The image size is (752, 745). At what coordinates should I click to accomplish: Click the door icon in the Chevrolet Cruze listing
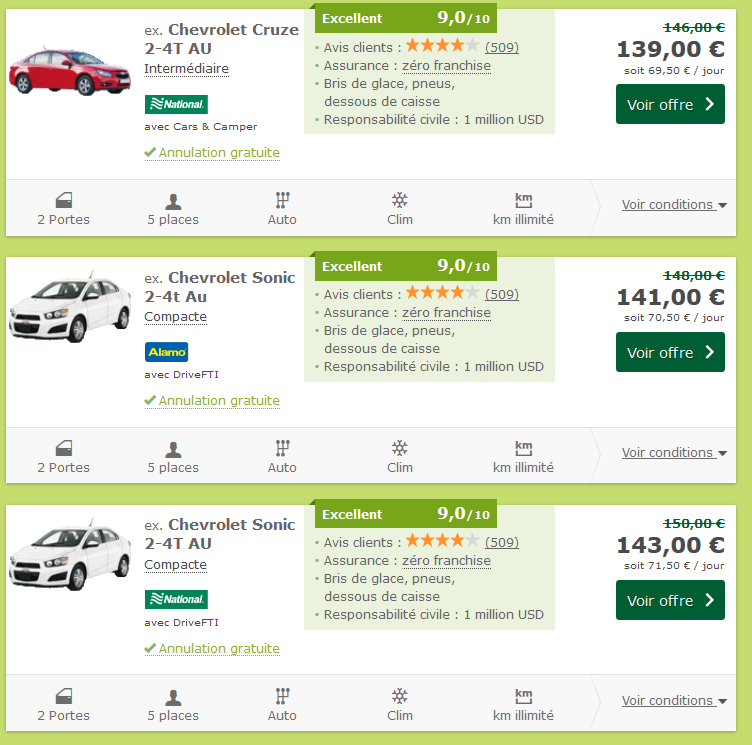pyautogui.click(x=63, y=200)
